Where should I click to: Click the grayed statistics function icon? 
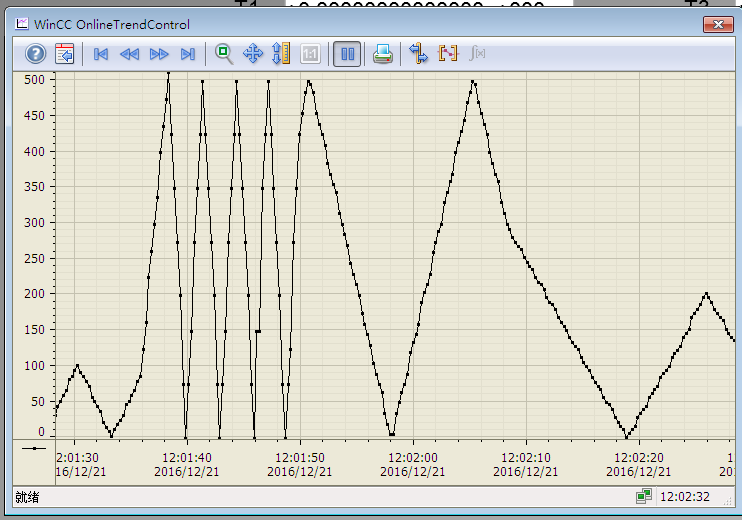point(477,54)
